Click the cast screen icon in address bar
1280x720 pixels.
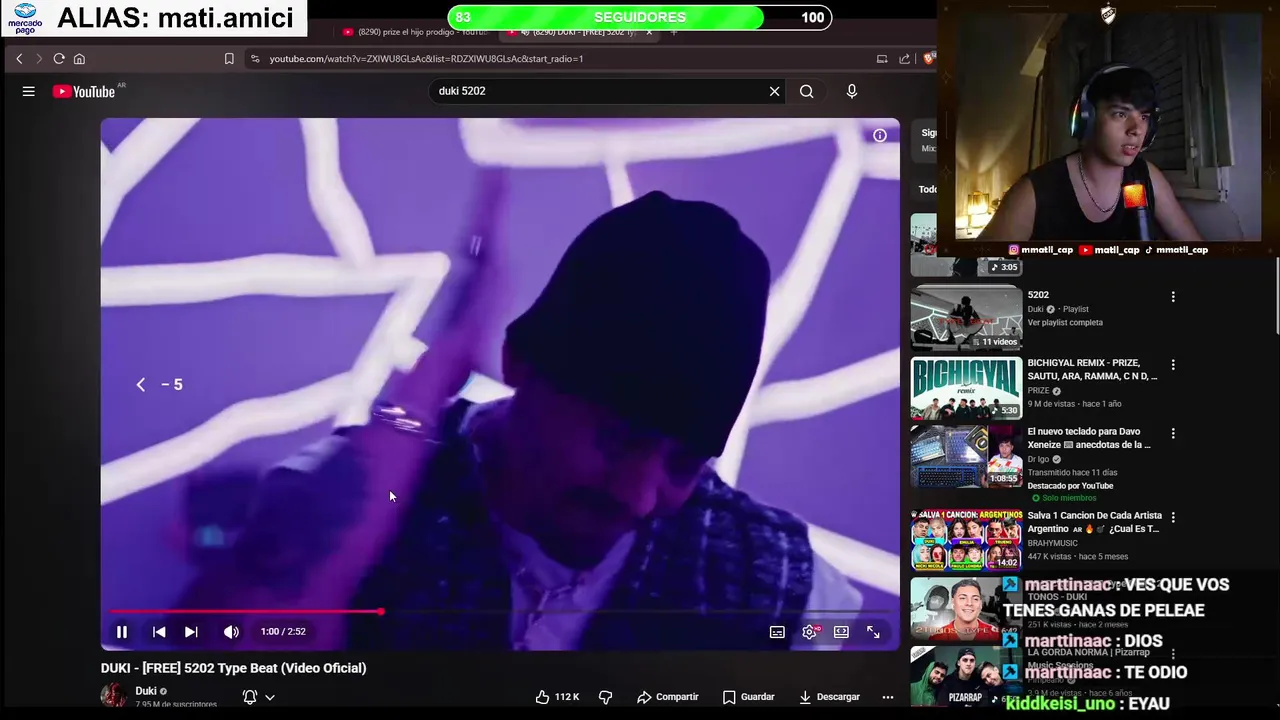[x=882, y=59]
